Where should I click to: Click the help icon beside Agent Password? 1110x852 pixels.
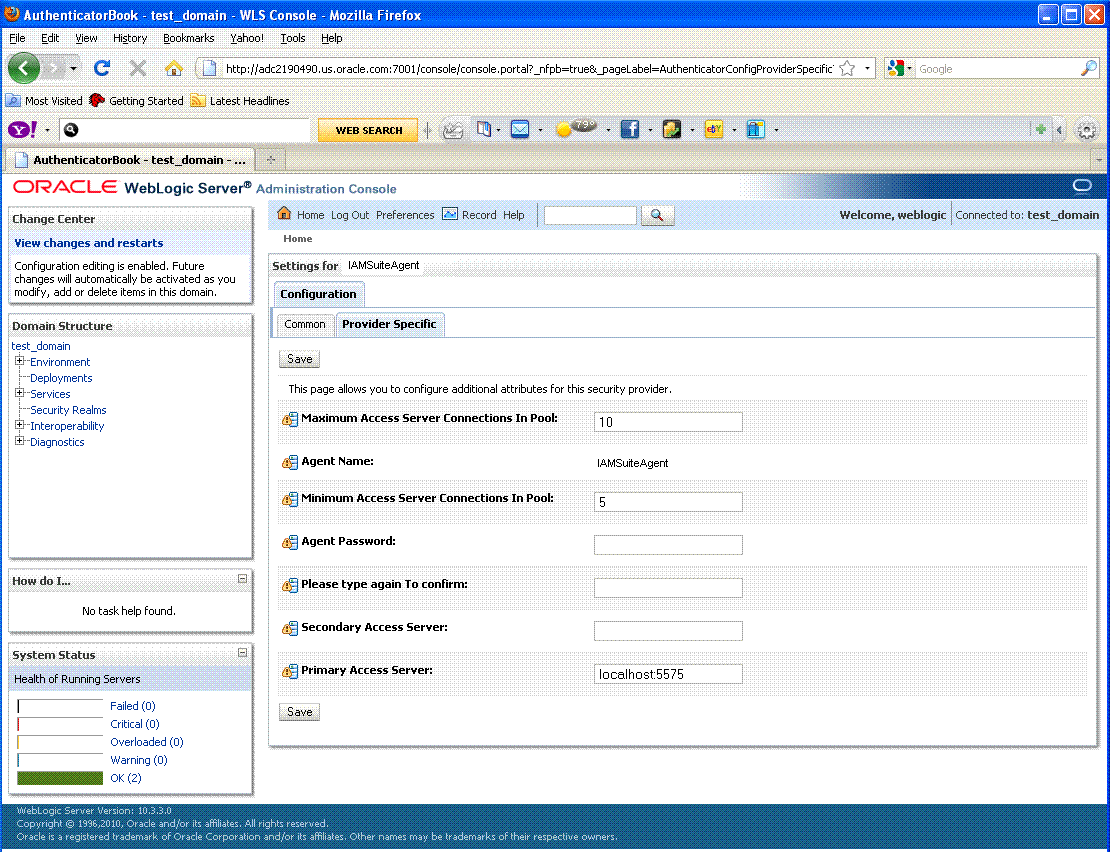tap(290, 543)
